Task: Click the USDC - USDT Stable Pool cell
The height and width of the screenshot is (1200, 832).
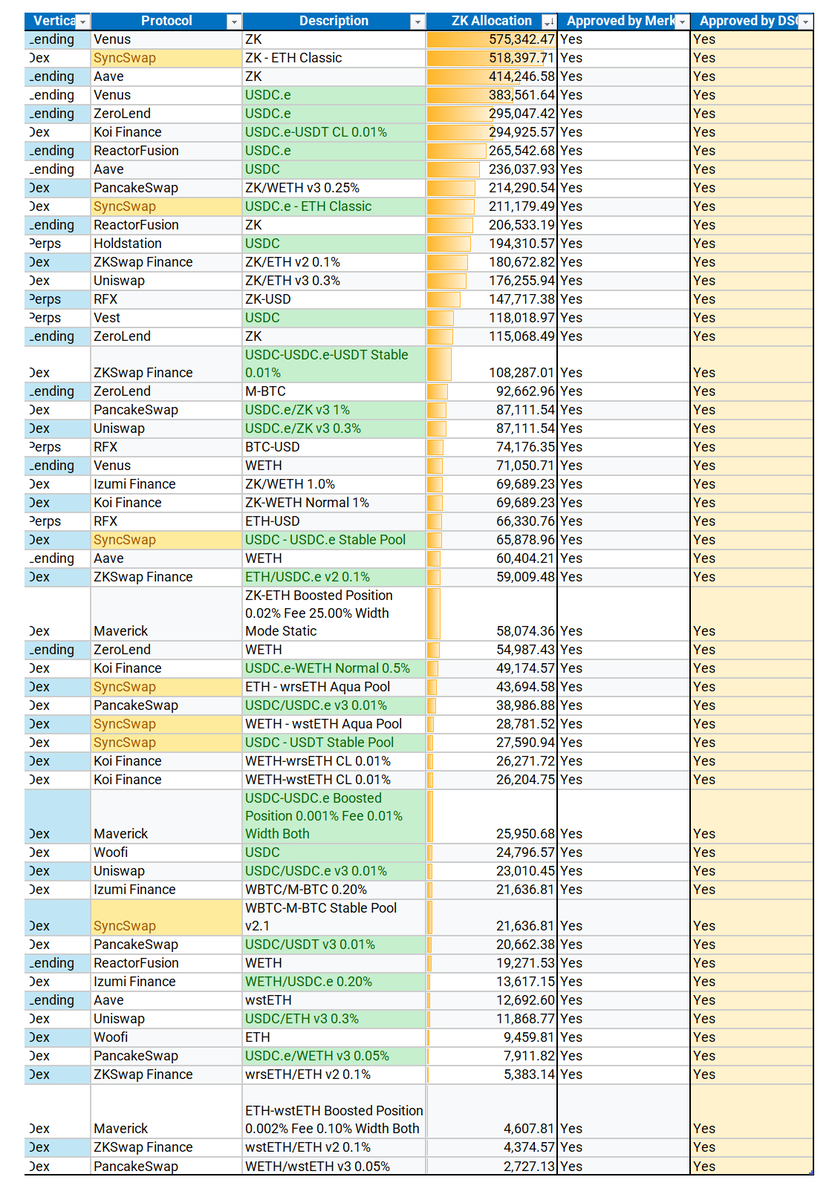Action: pos(334,742)
